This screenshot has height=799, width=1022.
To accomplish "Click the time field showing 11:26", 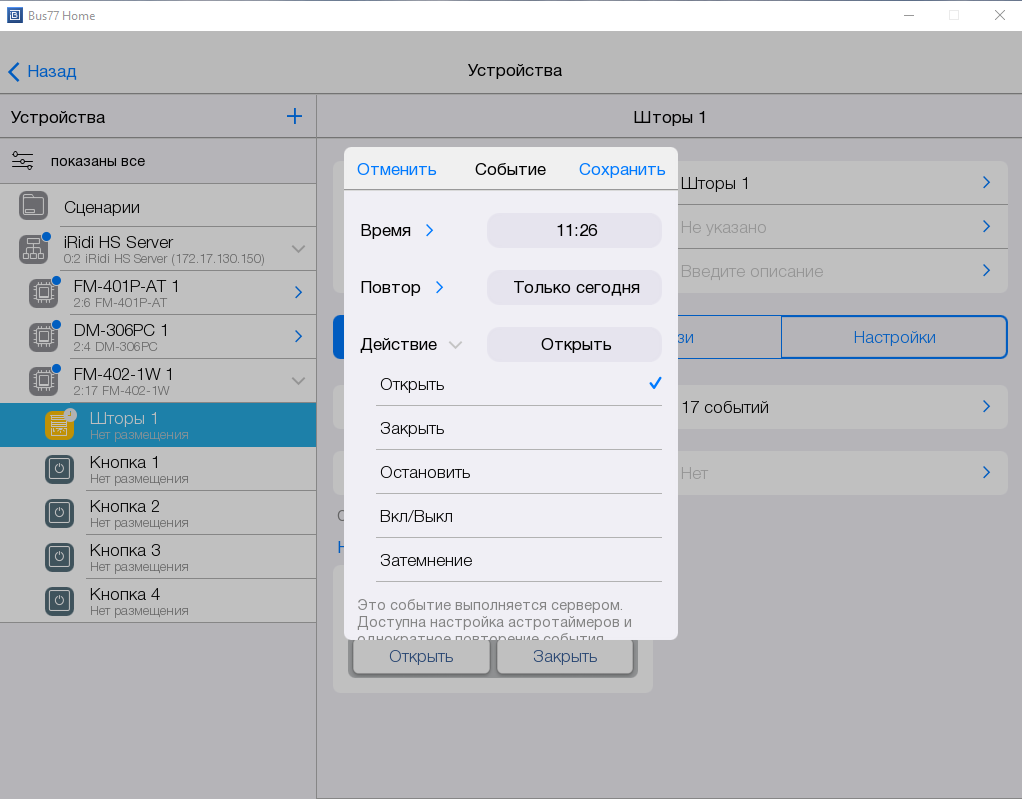I will tap(574, 230).
